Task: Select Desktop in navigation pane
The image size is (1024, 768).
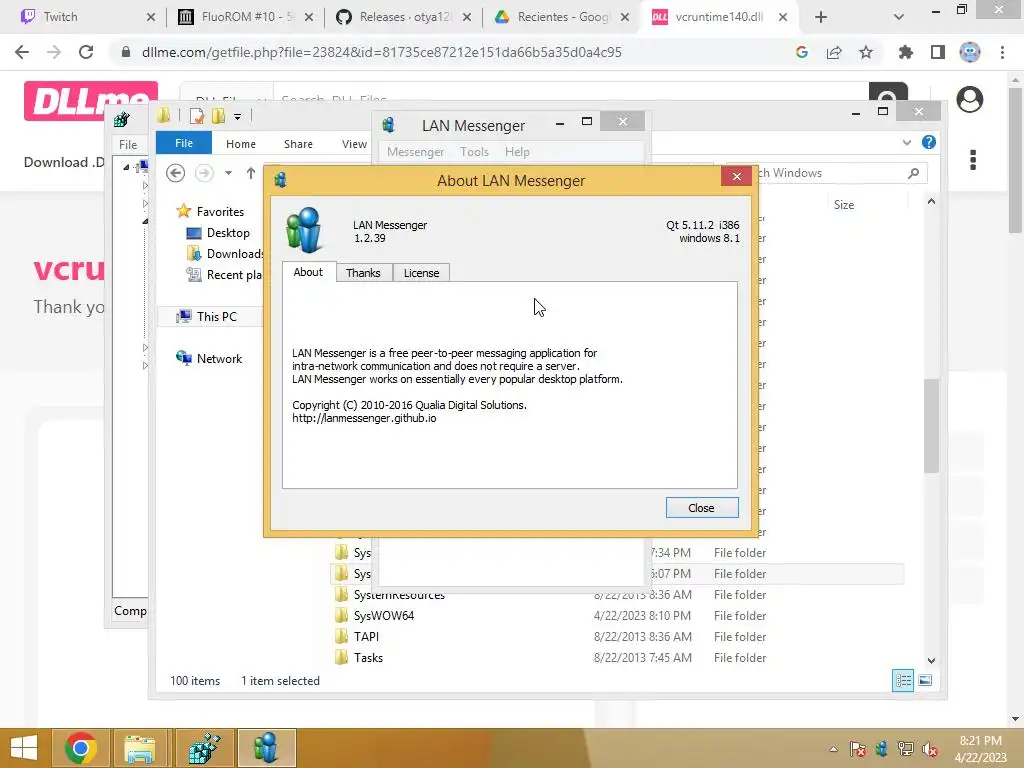Action: coord(228,232)
